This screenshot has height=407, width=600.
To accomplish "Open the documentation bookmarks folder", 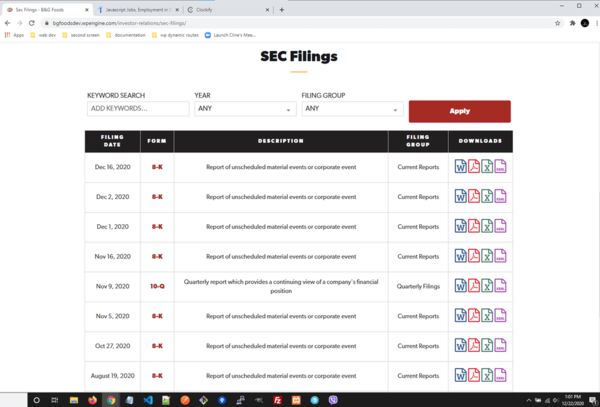I will click(126, 35).
